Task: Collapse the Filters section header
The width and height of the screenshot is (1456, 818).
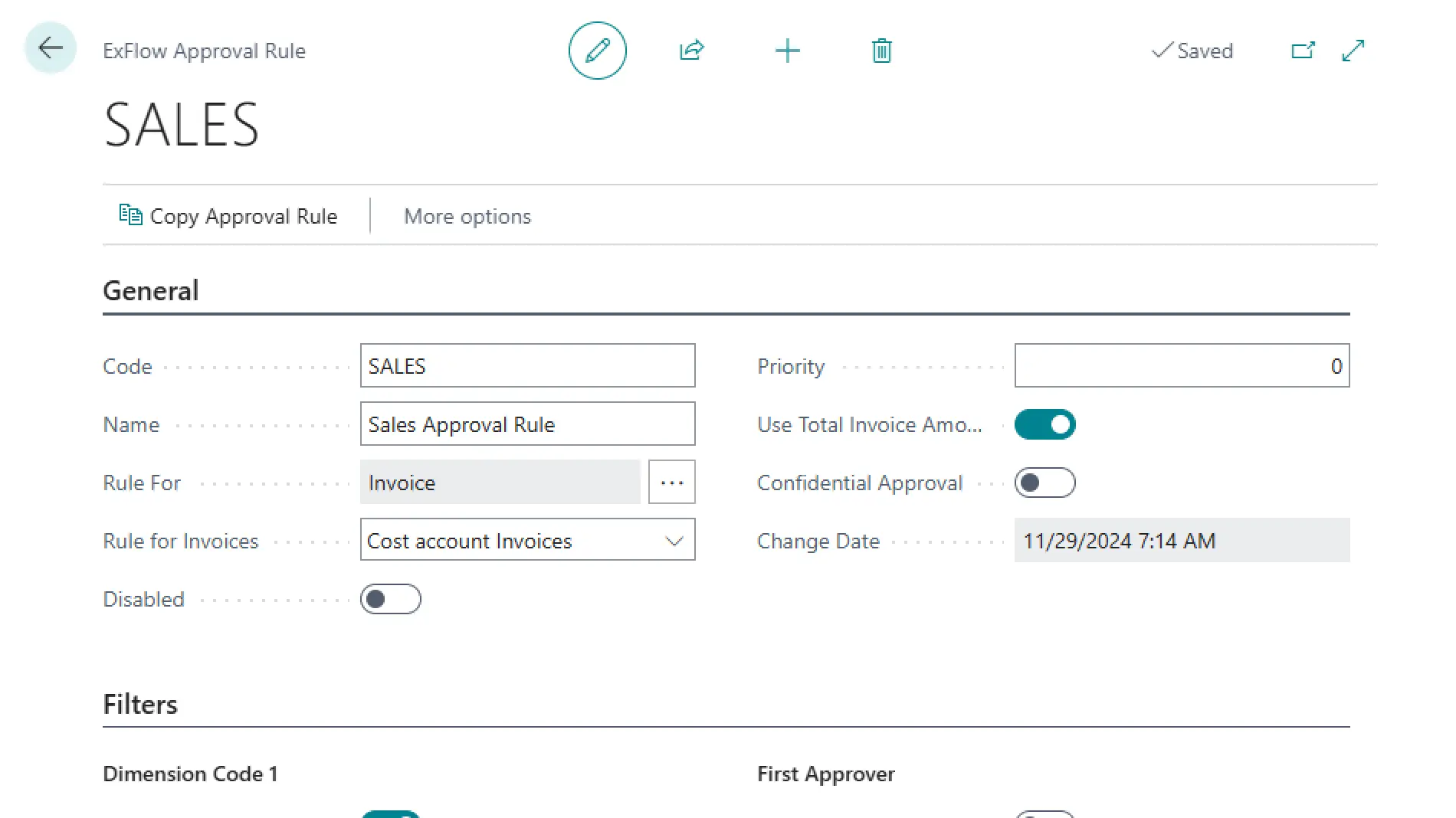Action: [x=140, y=705]
